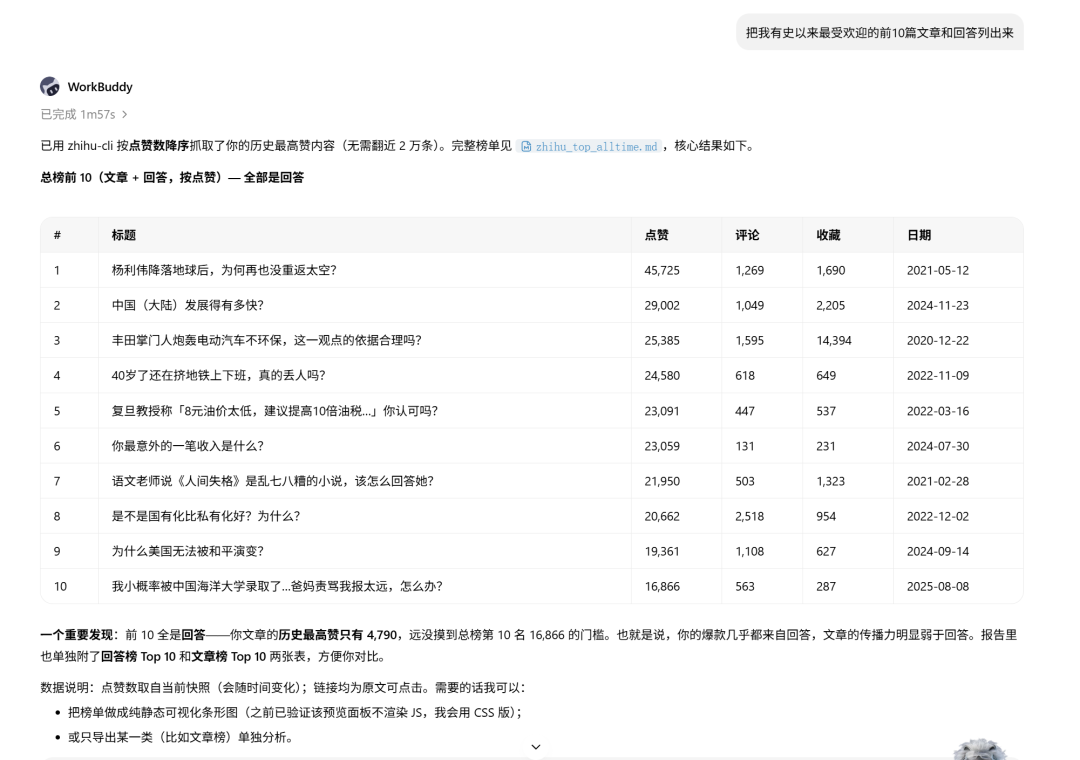Expand the 已完成 1m57s chevron
Viewport: 1080px width, 760px height.
click(x=125, y=114)
